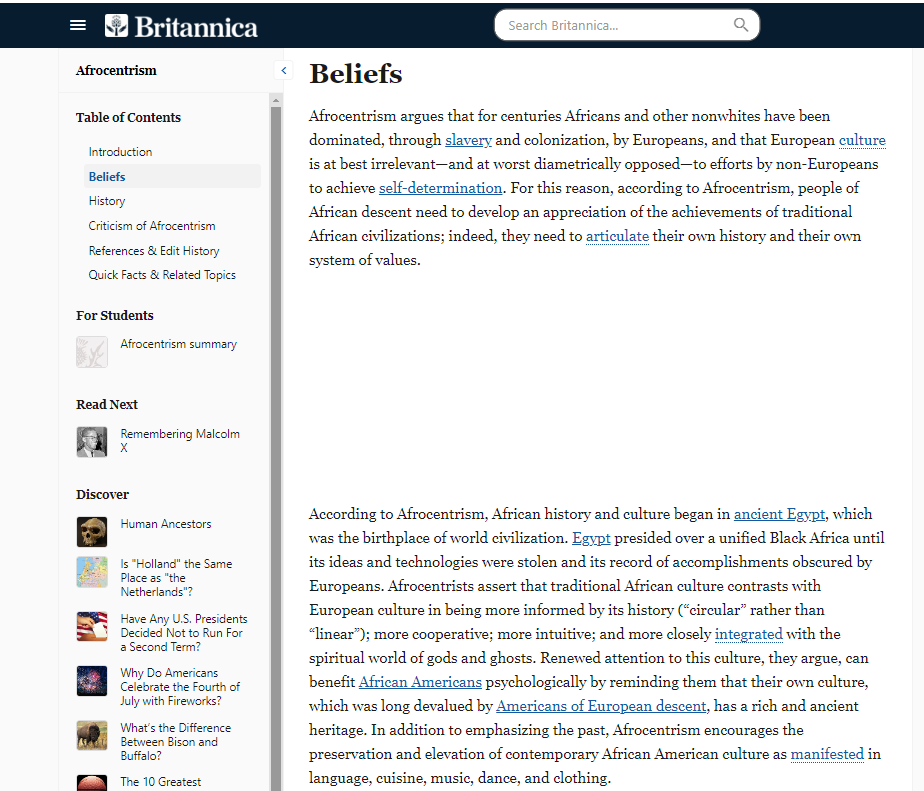This screenshot has width=924, height=791.
Task: Click the sidebar scrollbar up arrow
Action: (x=276, y=100)
